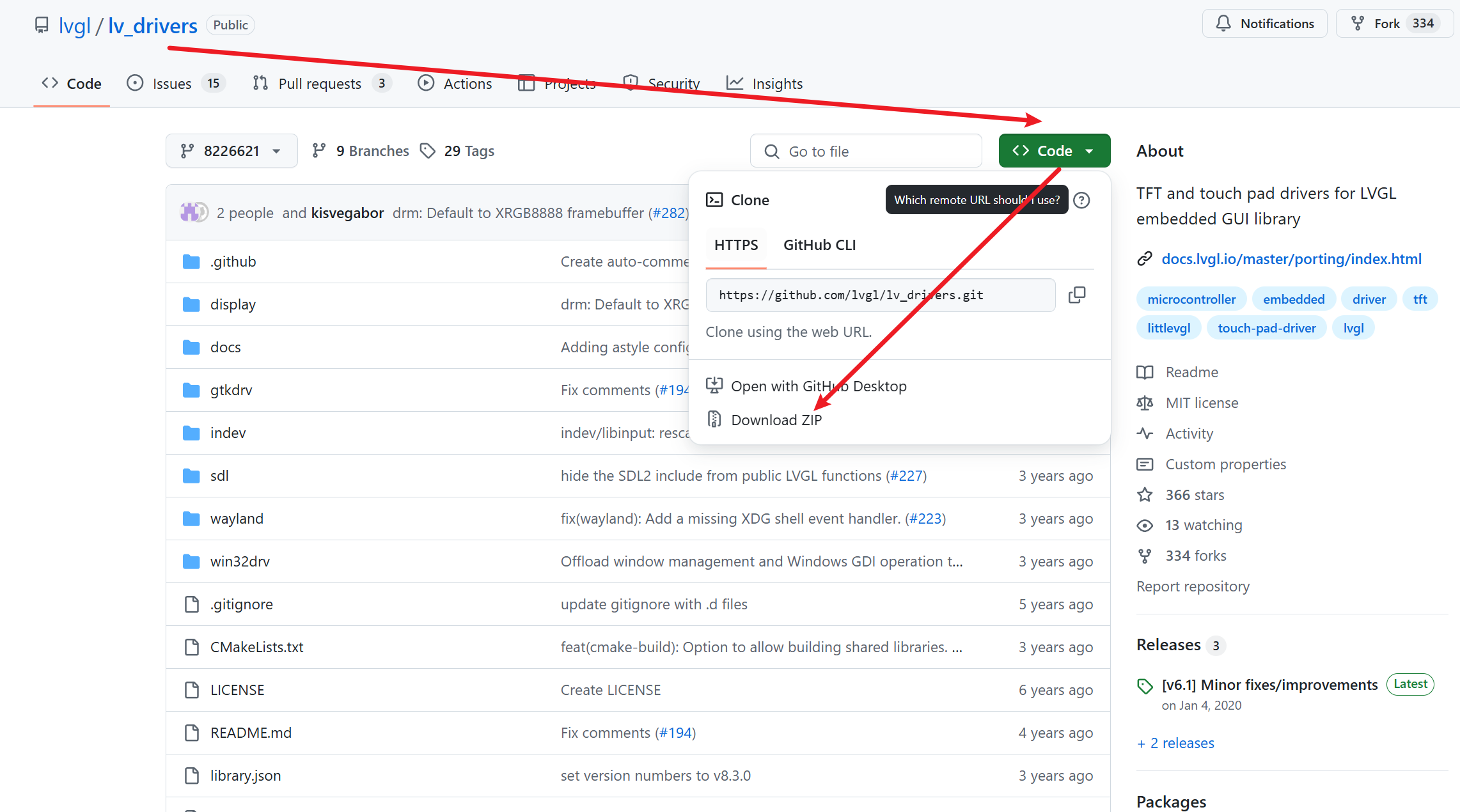Open the wayland folder
The height and width of the screenshot is (812, 1460).
[237, 519]
